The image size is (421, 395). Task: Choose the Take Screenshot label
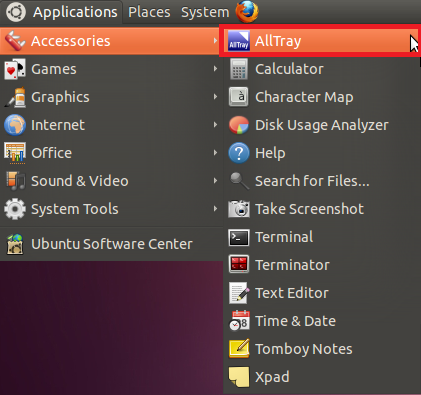click(309, 209)
